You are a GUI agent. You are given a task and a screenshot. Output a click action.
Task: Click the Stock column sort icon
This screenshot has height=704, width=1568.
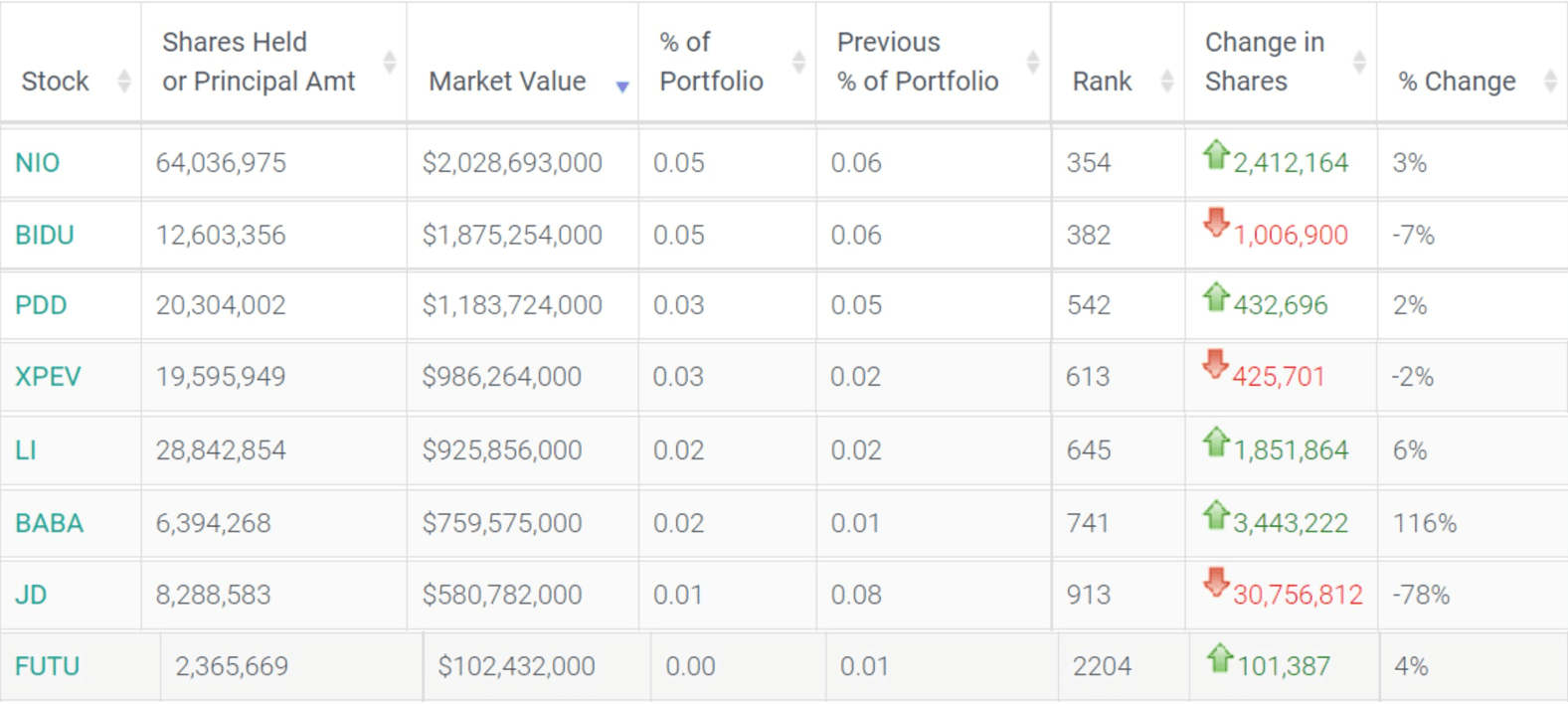pos(123,81)
